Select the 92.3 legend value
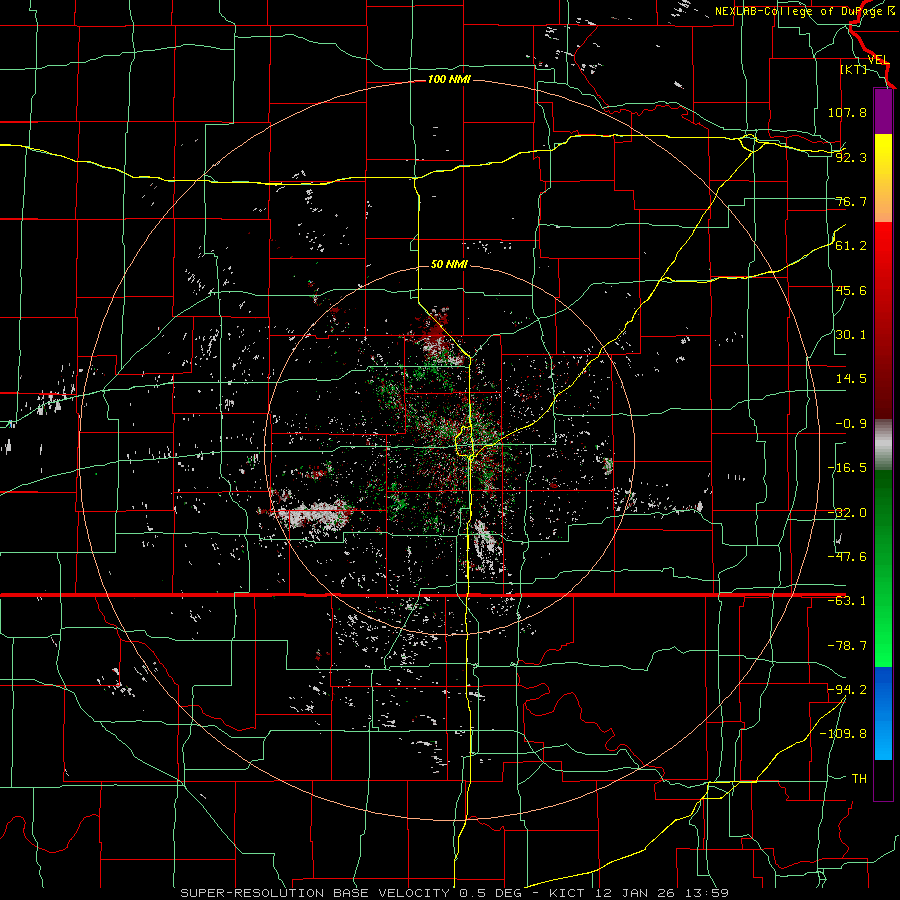 [x=851, y=157]
